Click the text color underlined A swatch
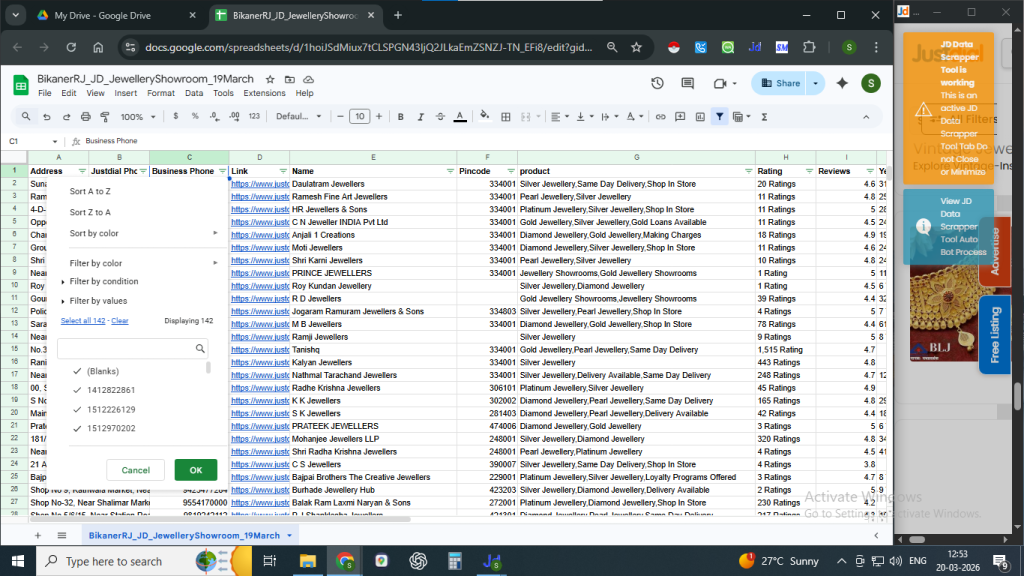The image size is (1024, 576). click(459, 116)
